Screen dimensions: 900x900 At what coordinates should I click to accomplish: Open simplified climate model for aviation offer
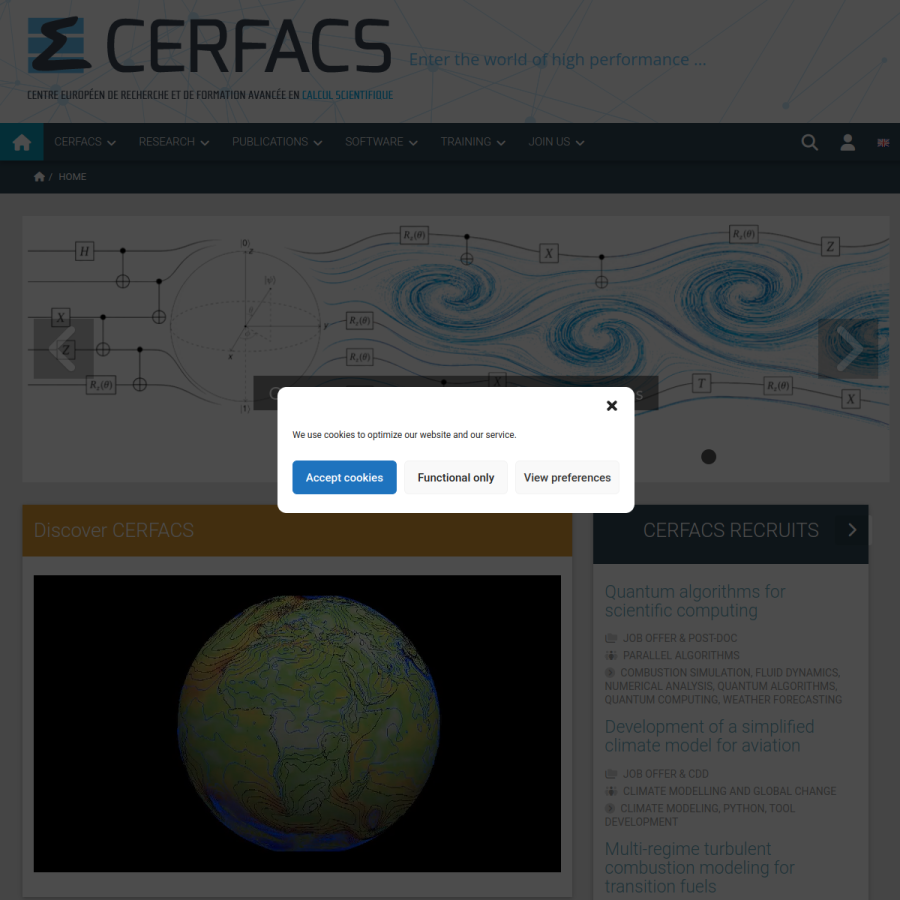[x=709, y=736]
